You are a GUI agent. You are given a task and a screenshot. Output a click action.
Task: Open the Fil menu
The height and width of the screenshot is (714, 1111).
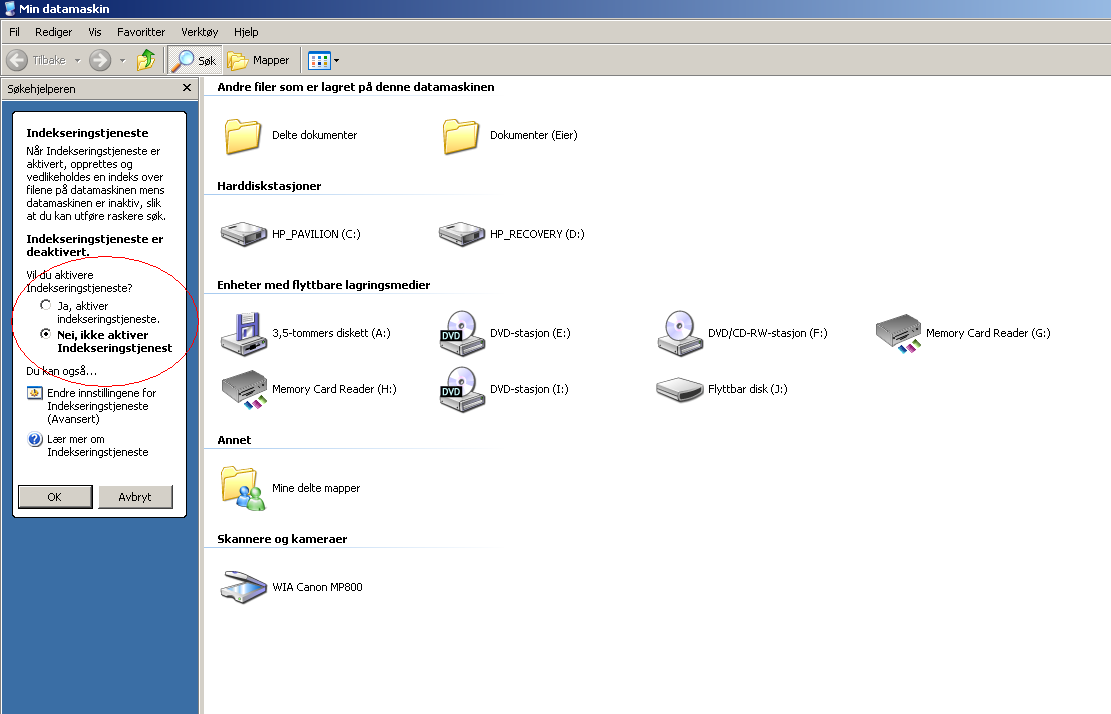14,32
